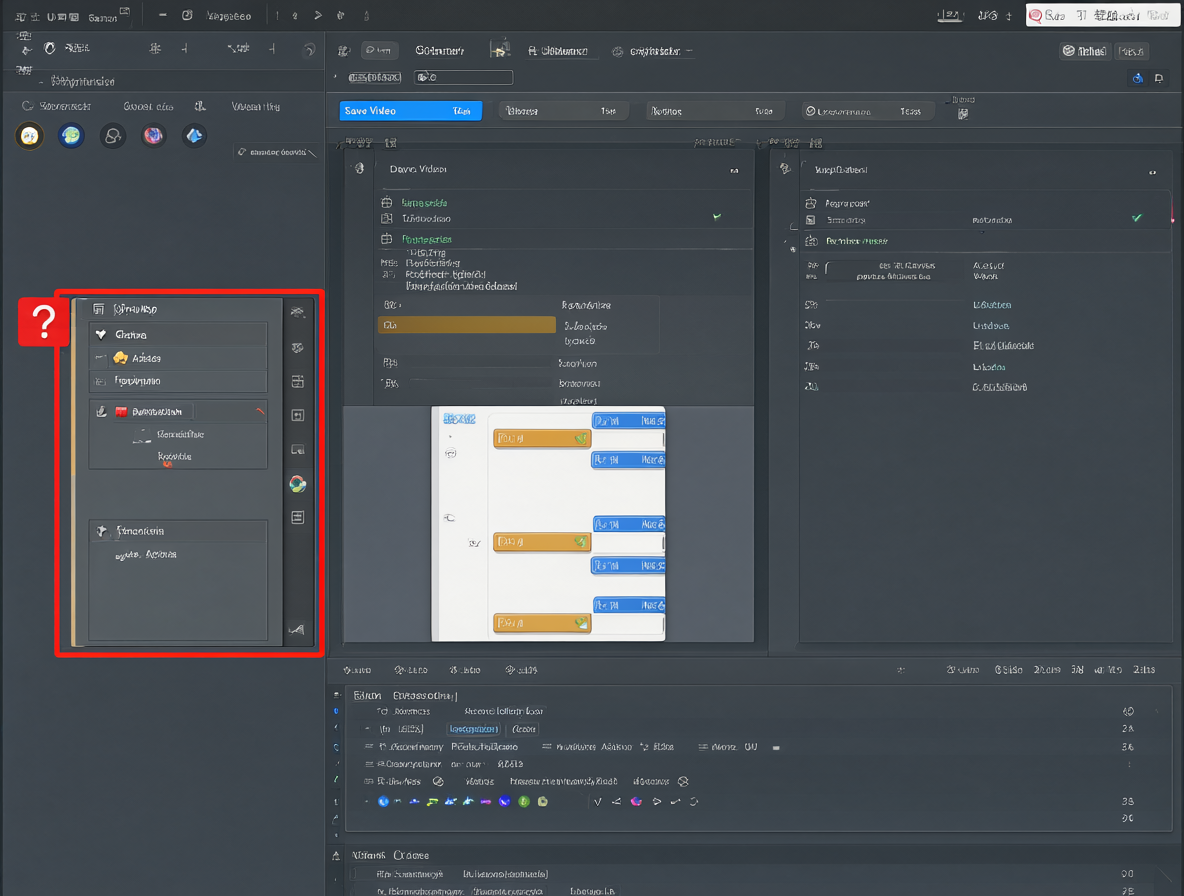1184x896 pixels.
Task: Click the pink circle in the bottom icon row
Action: coord(637,802)
